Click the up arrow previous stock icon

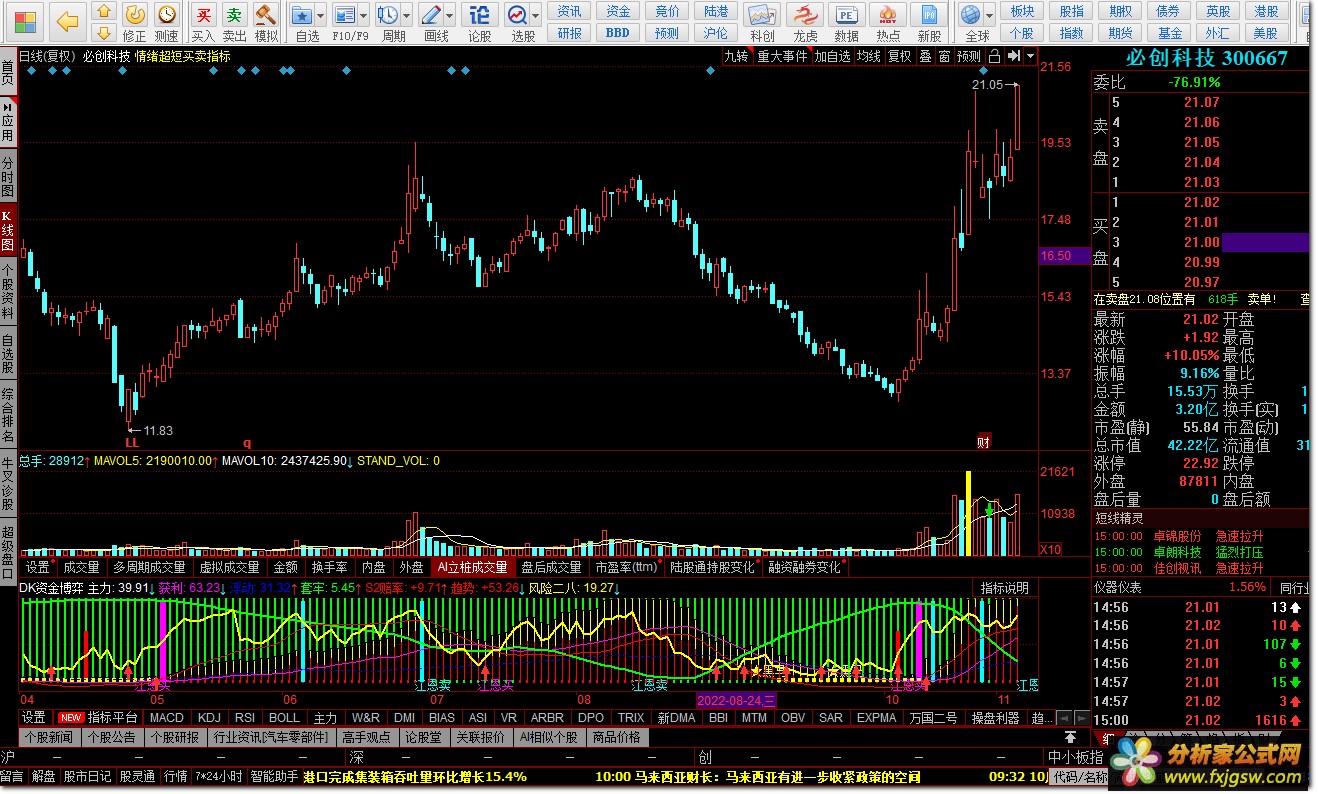pos(102,11)
